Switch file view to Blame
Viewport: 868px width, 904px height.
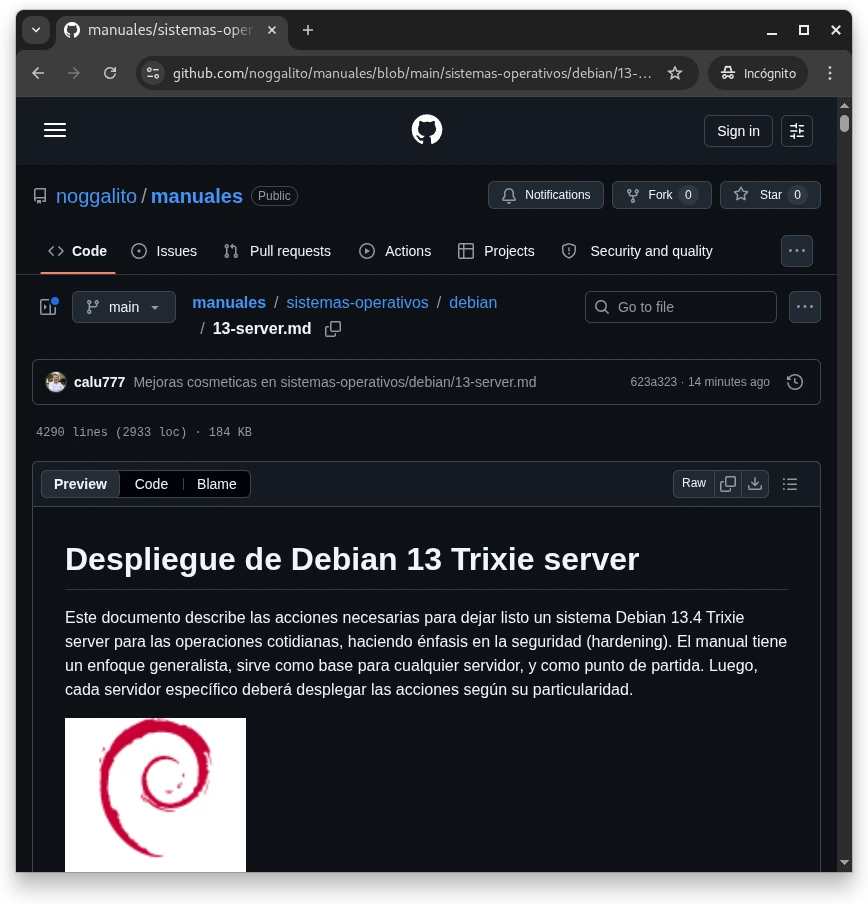(x=217, y=484)
